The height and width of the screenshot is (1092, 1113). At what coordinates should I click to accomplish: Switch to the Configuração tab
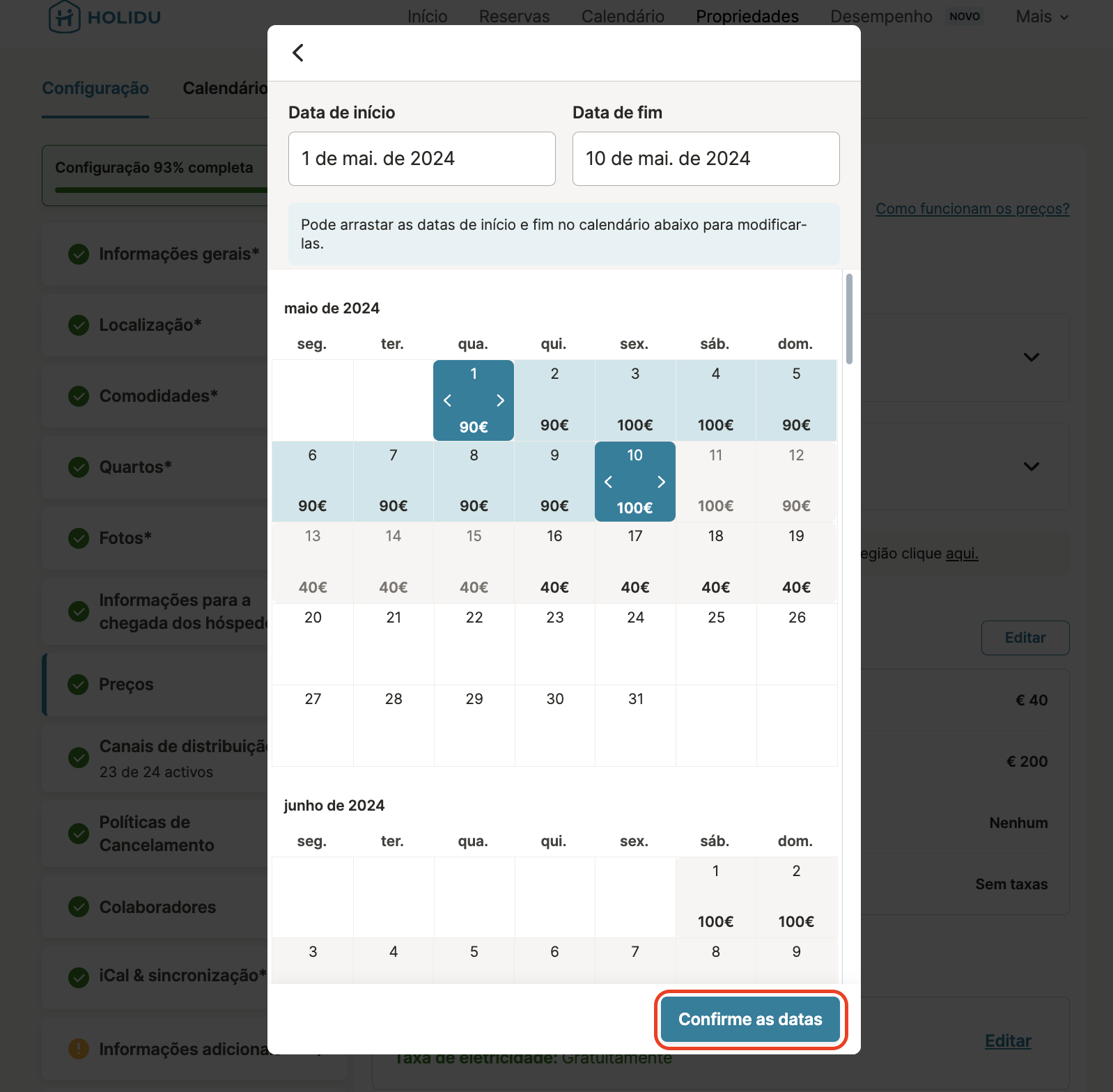coord(95,88)
